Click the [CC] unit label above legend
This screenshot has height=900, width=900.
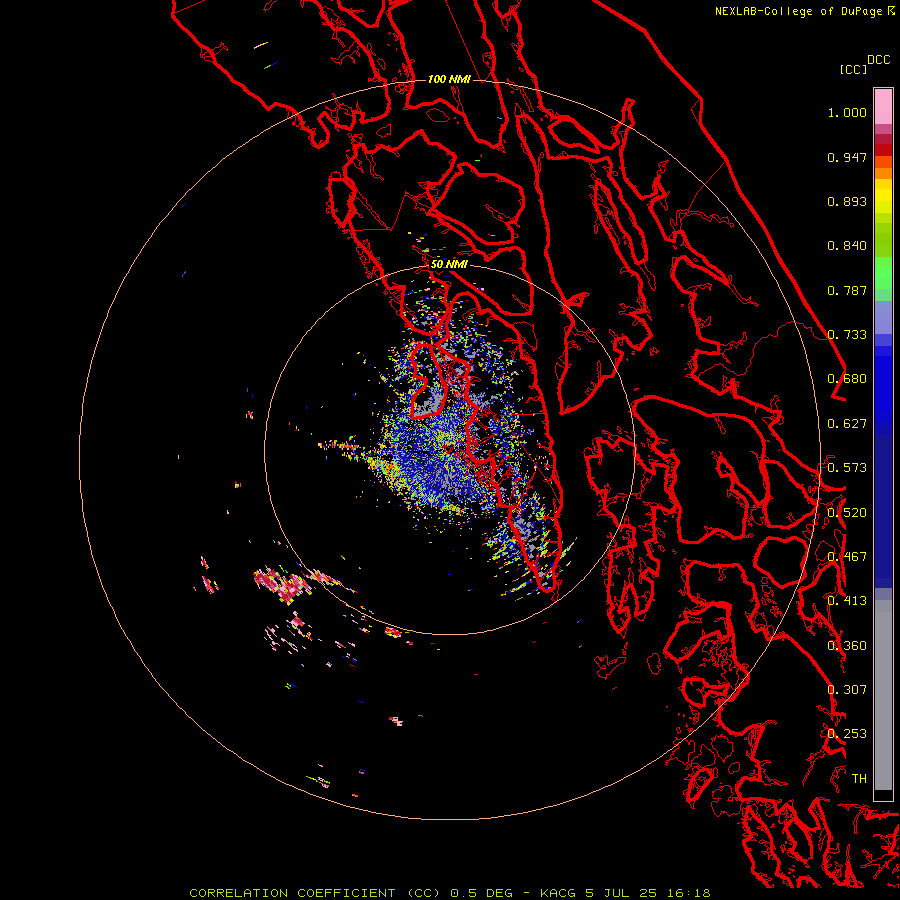(x=853, y=69)
